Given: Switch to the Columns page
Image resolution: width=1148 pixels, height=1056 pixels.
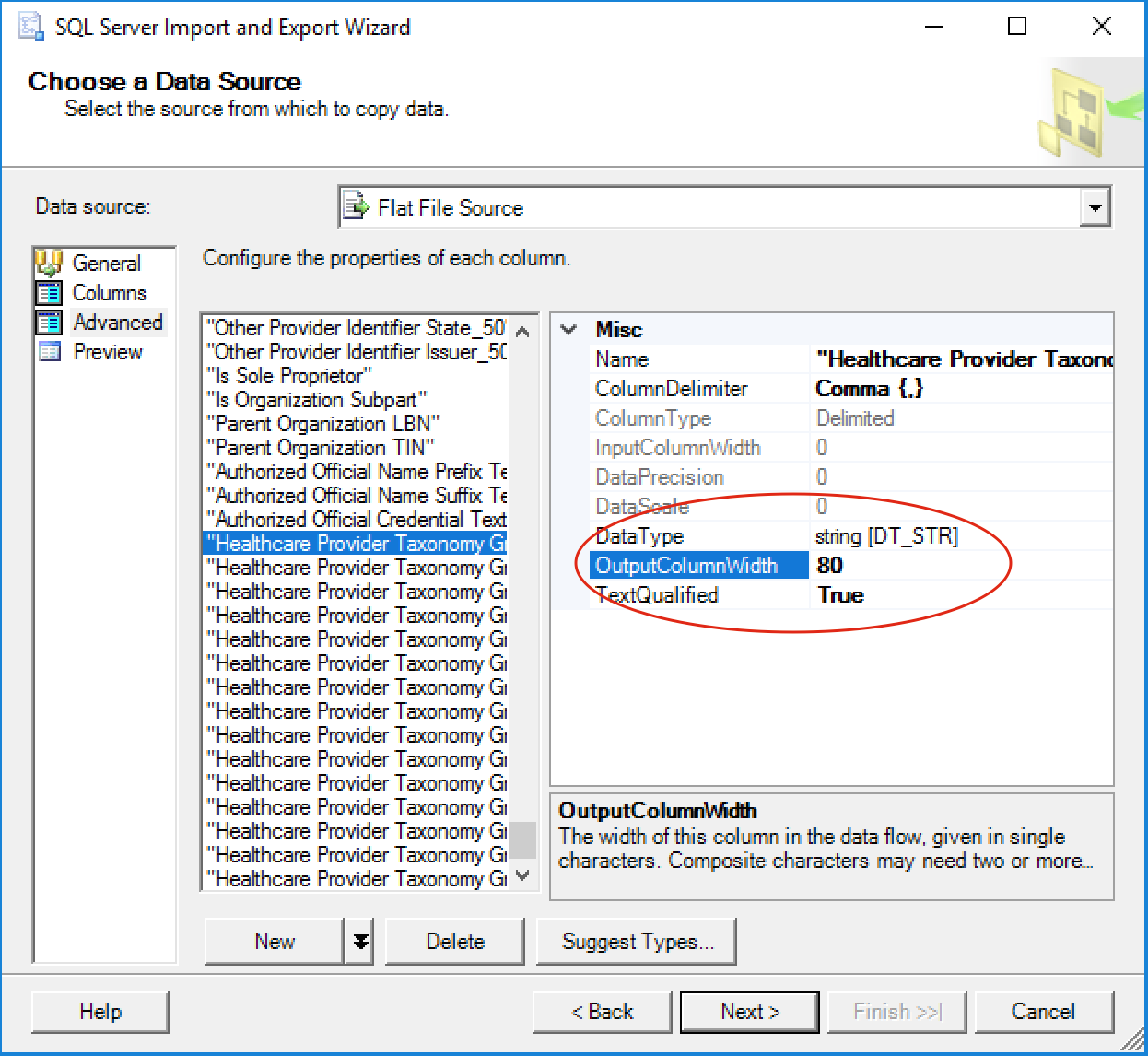Looking at the screenshot, I should click(110, 293).
